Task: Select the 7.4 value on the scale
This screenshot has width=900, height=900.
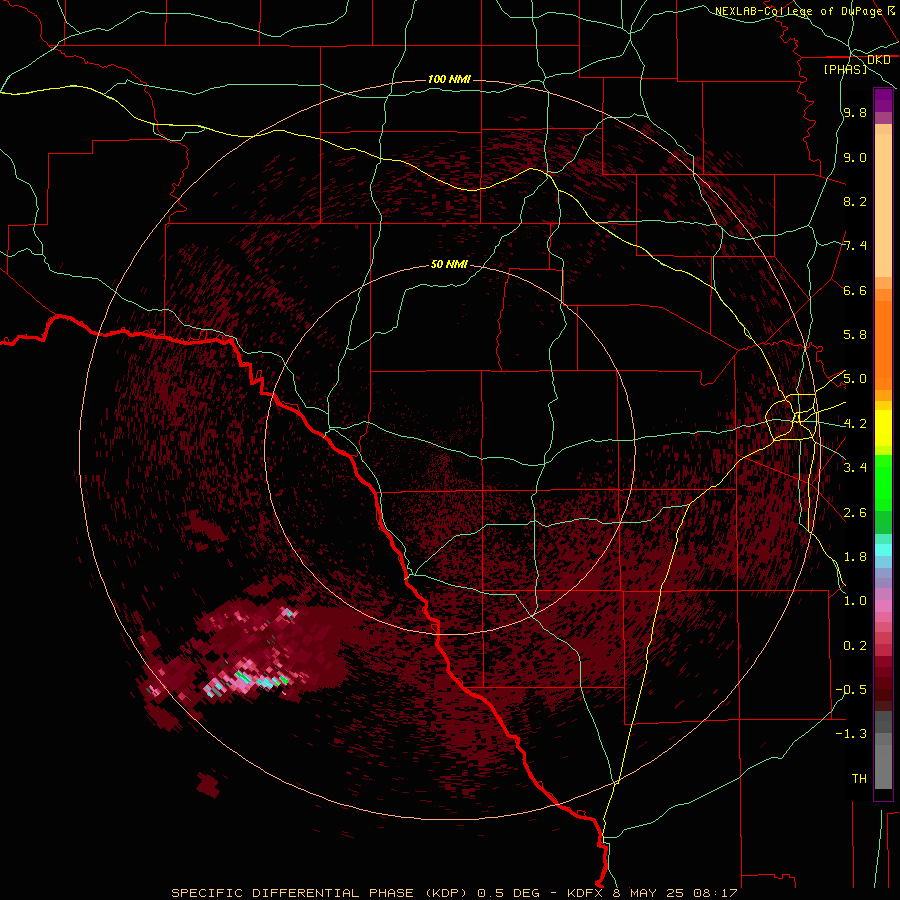Action: click(855, 246)
